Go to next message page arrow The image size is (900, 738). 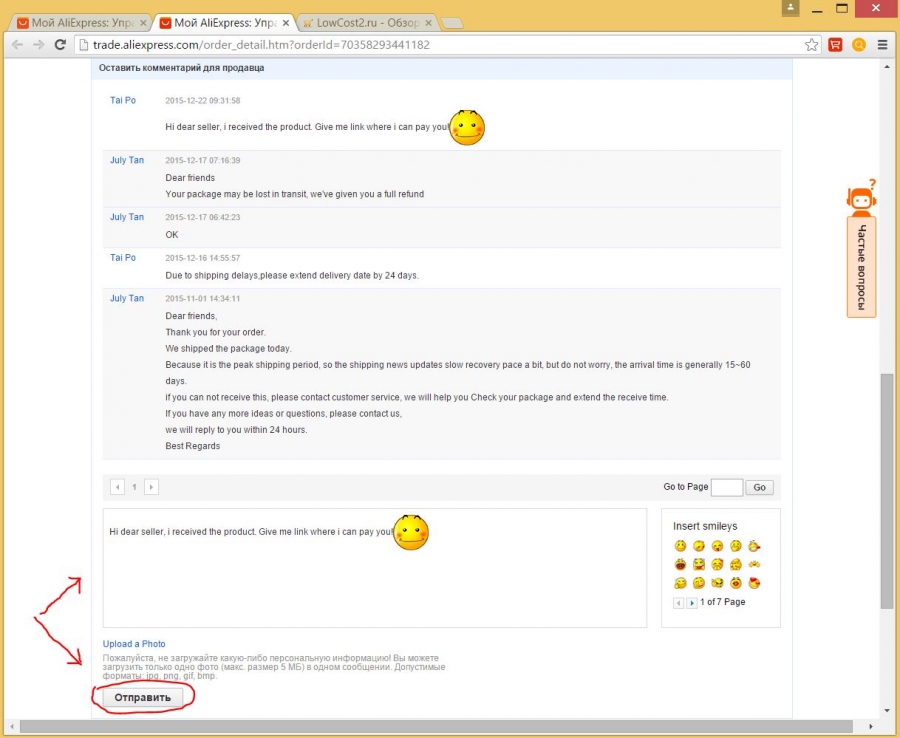tap(151, 487)
